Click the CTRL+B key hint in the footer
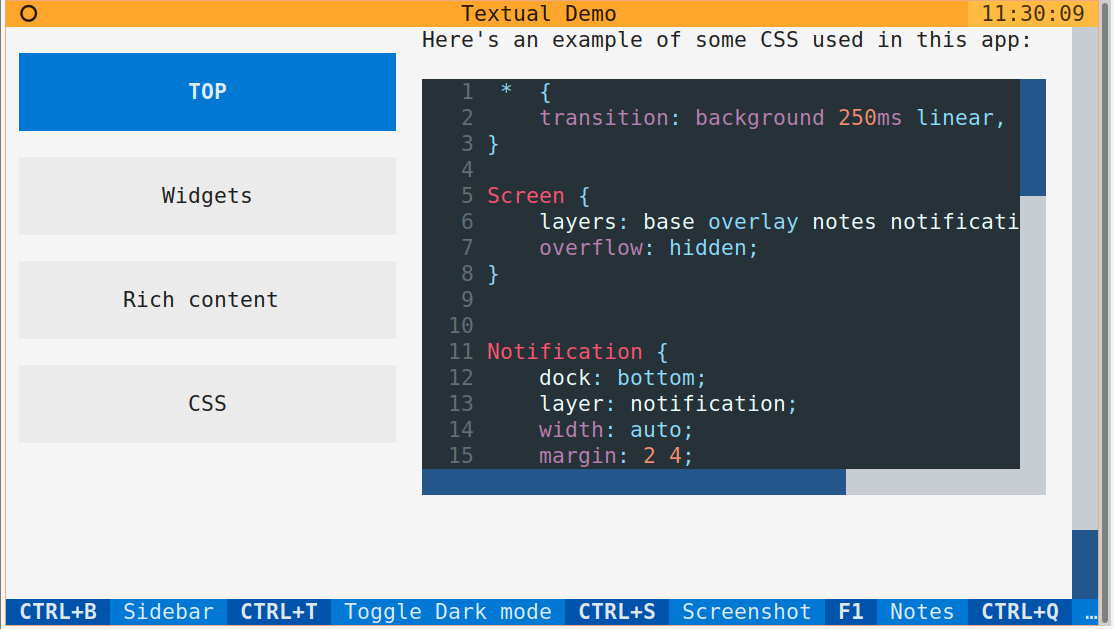The width and height of the screenshot is (1114, 629). tap(57, 612)
